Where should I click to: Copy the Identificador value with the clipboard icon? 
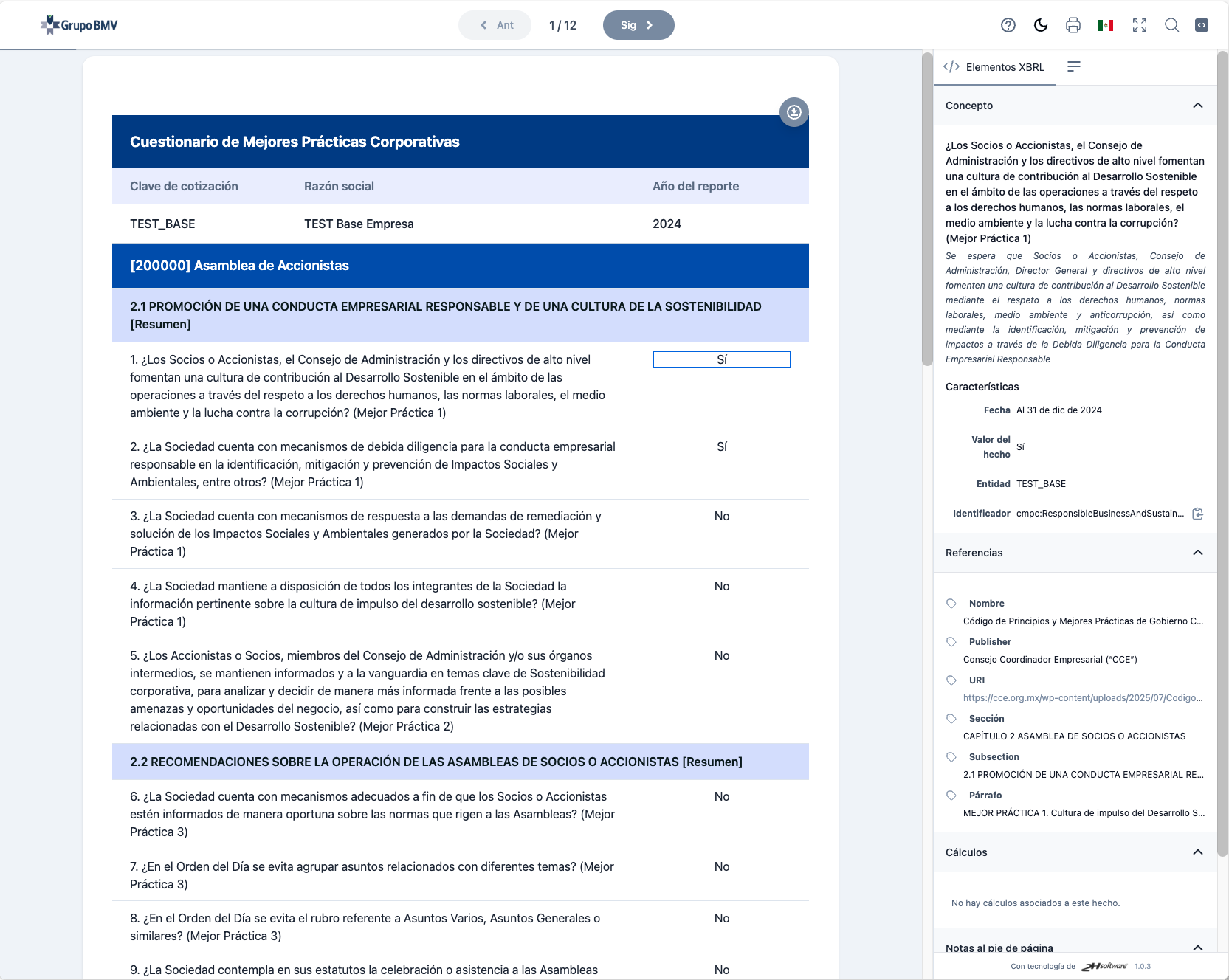pyautogui.click(x=1197, y=514)
